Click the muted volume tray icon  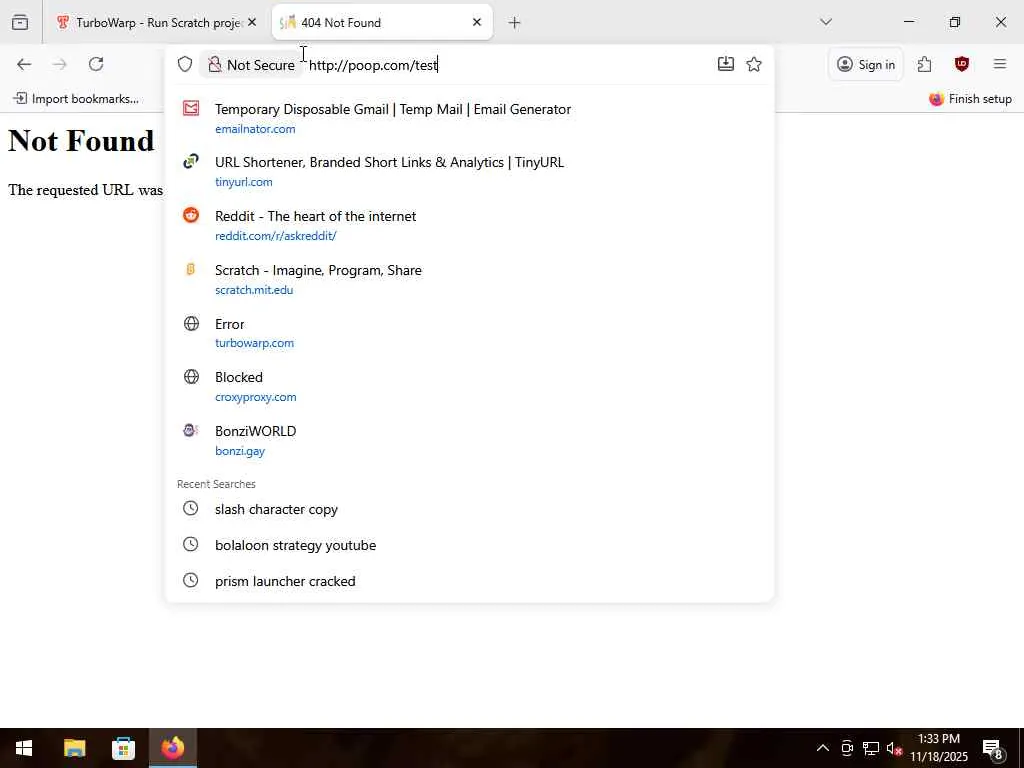tap(894, 748)
